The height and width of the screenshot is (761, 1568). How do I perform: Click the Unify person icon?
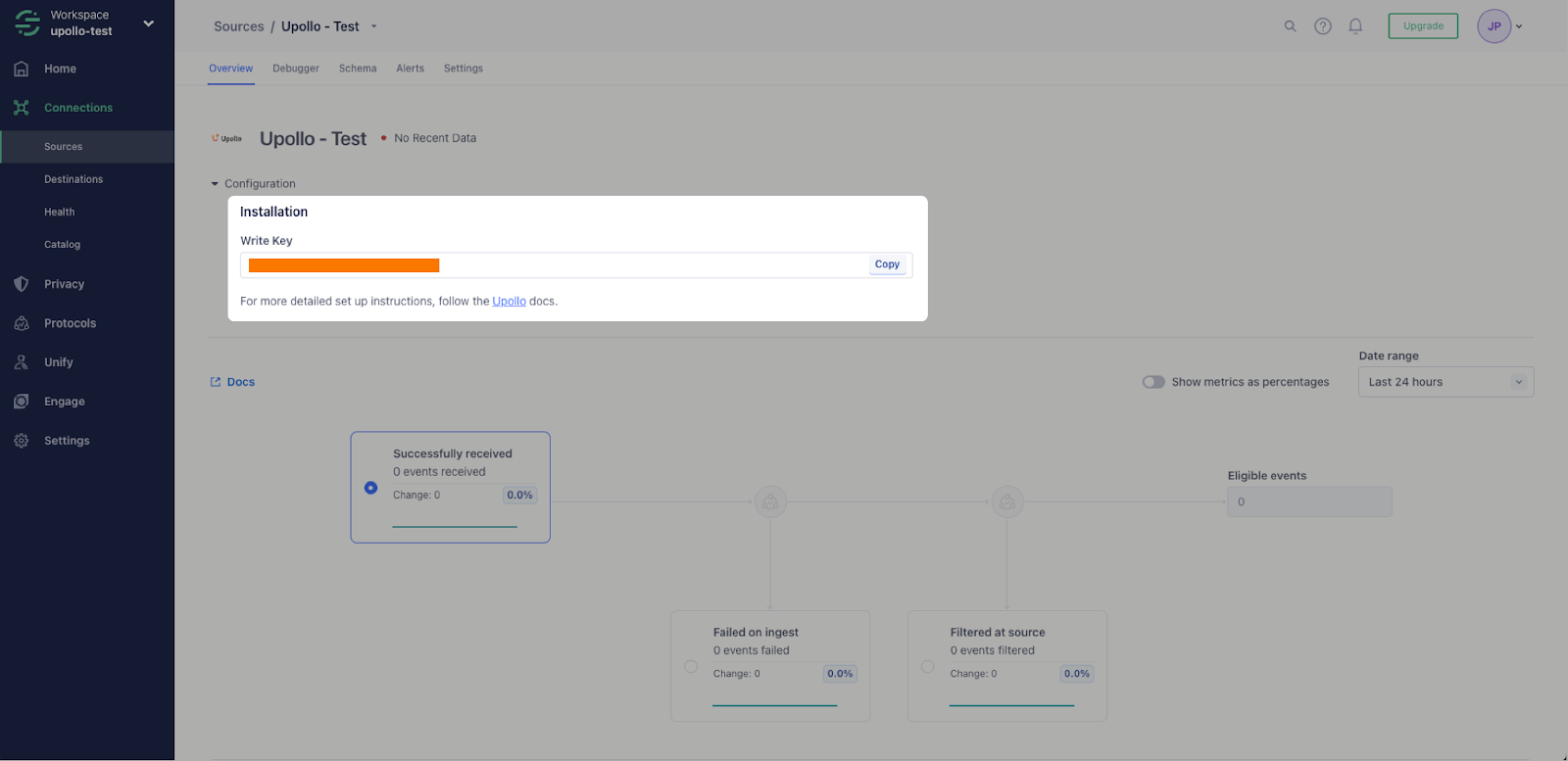tap(21, 362)
